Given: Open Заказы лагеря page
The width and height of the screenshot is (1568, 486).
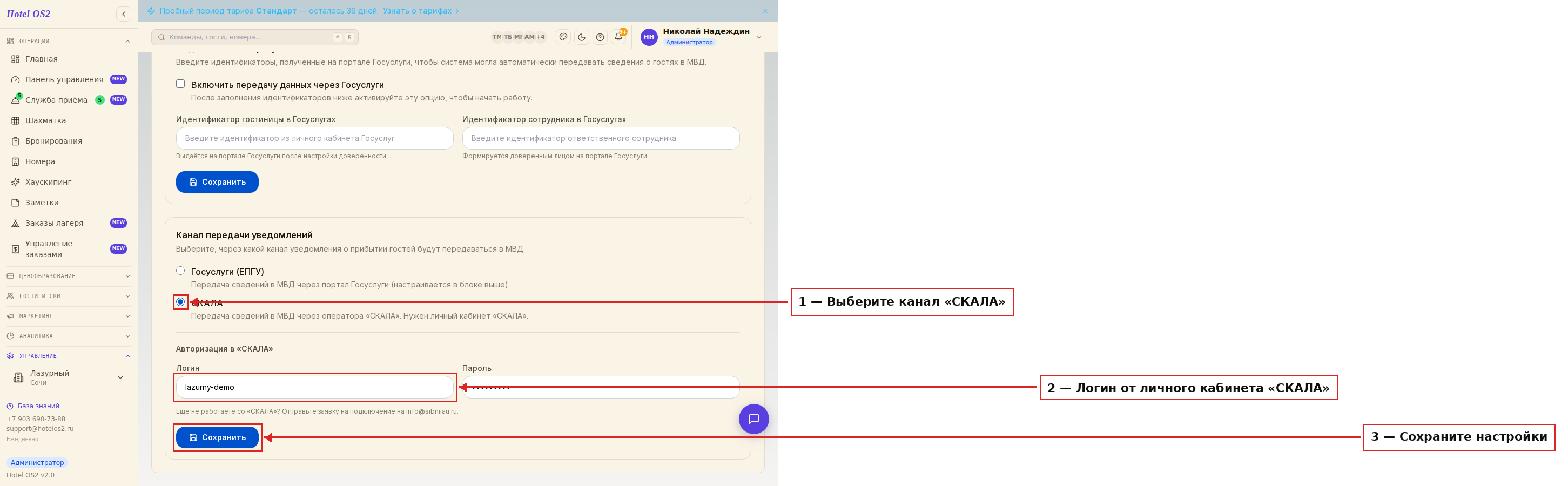Looking at the screenshot, I should pos(69,223).
